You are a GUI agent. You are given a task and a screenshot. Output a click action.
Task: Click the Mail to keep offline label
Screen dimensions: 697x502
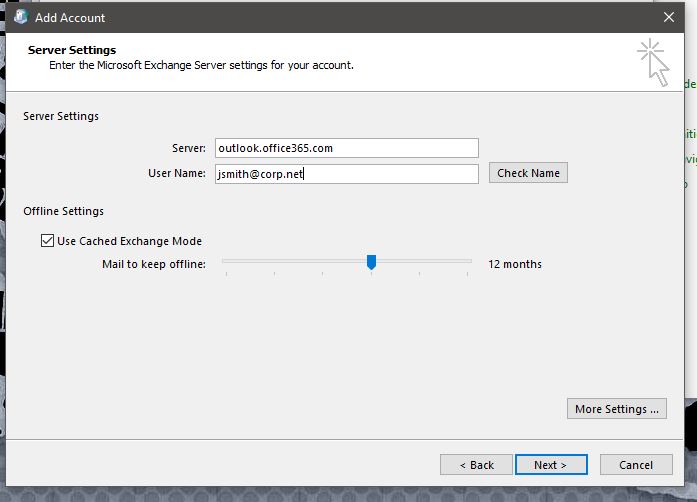click(154, 264)
